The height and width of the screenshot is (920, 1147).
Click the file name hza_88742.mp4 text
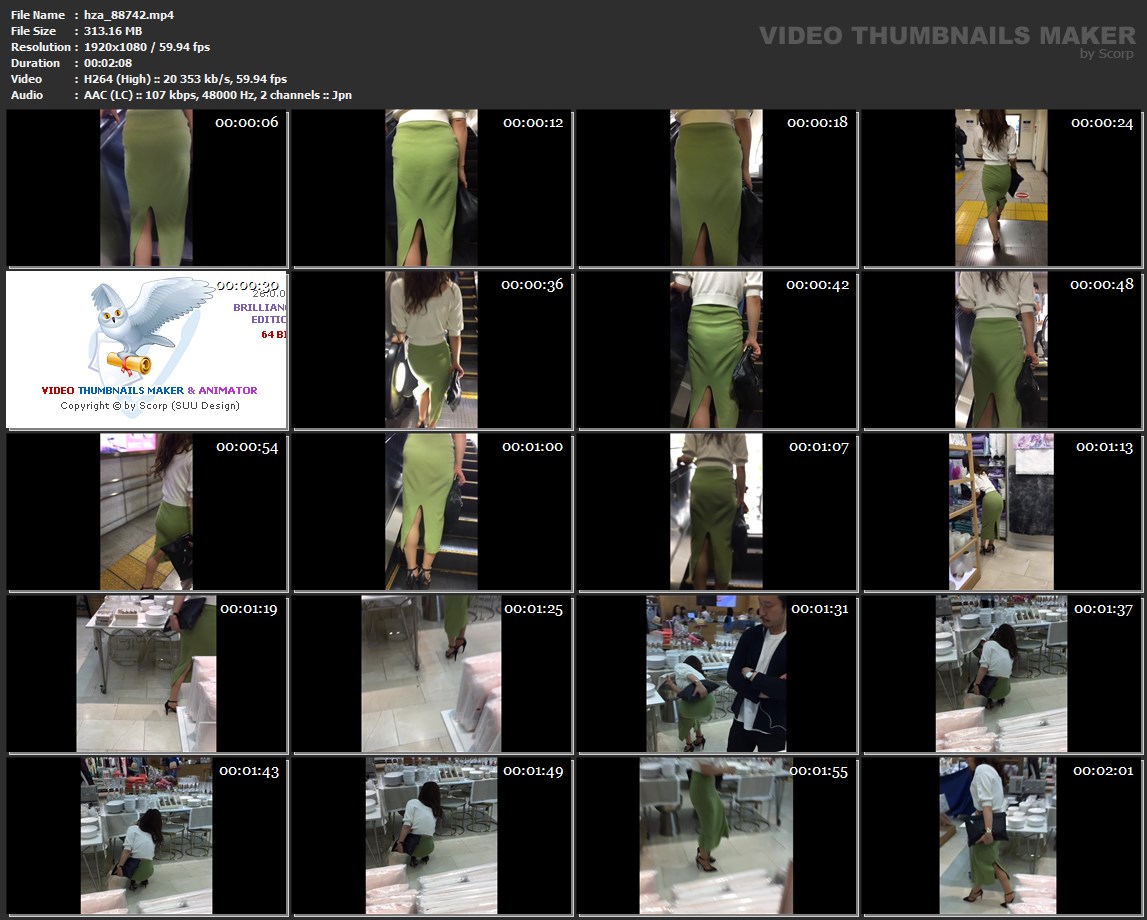(x=117, y=15)
